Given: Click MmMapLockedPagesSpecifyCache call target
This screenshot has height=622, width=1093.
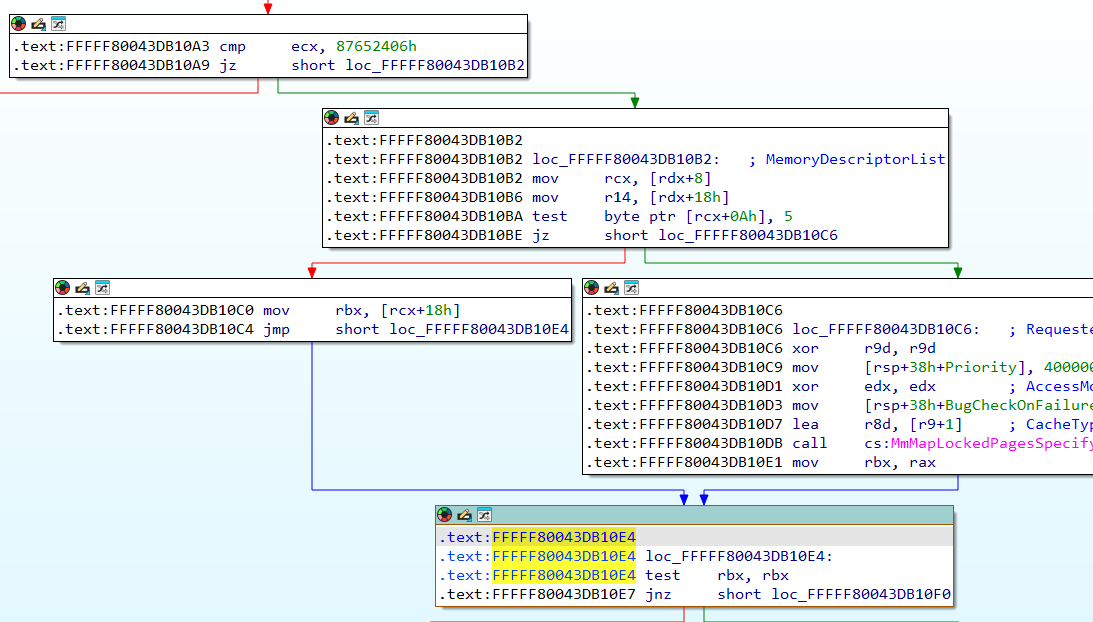Looking at the screenshot, I should (x=991, y=443).
